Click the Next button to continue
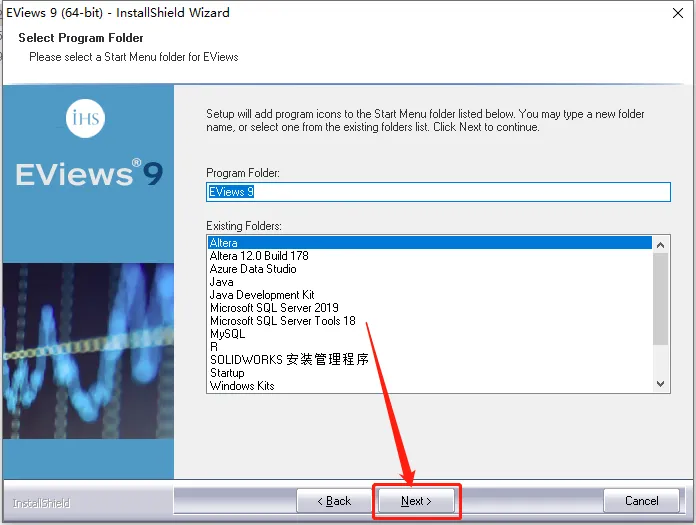 click(416, 501)
